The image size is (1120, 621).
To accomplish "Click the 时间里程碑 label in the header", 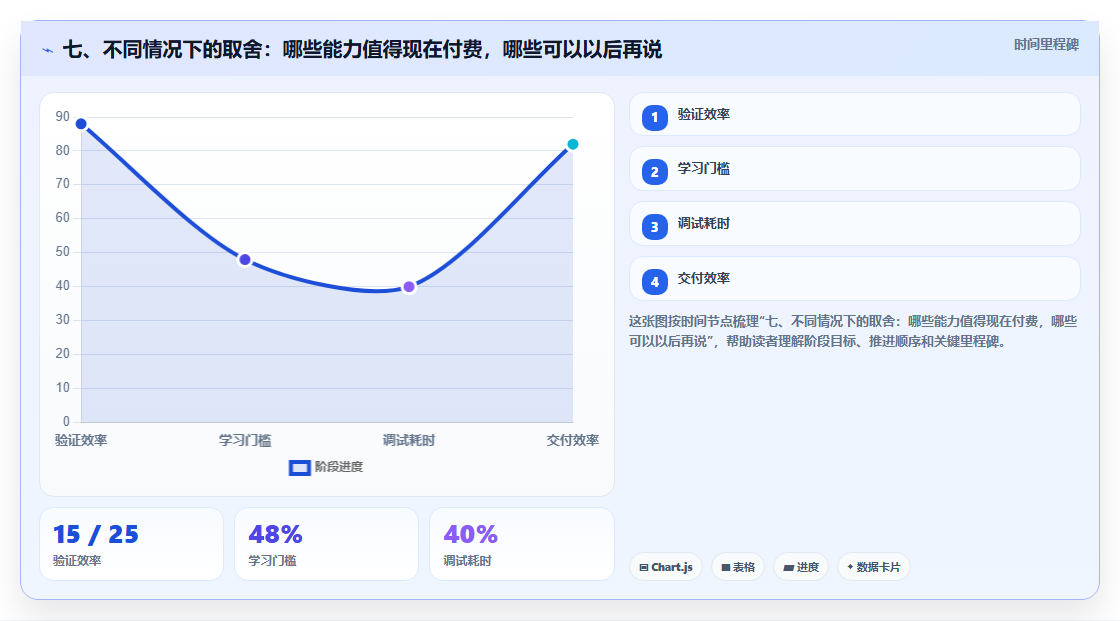I will (1046, 45).
